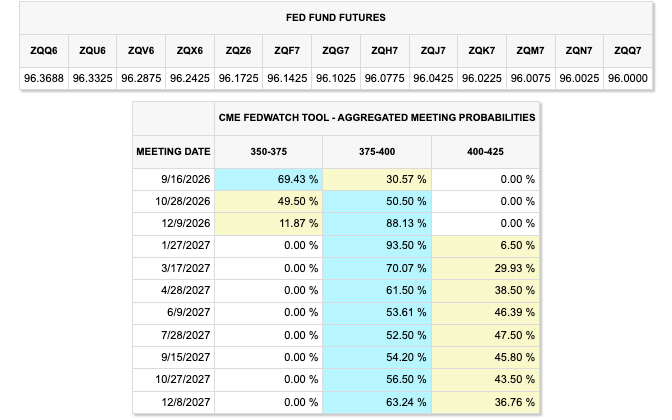Select the 96.0075 price value

click(x=531, y=78)
